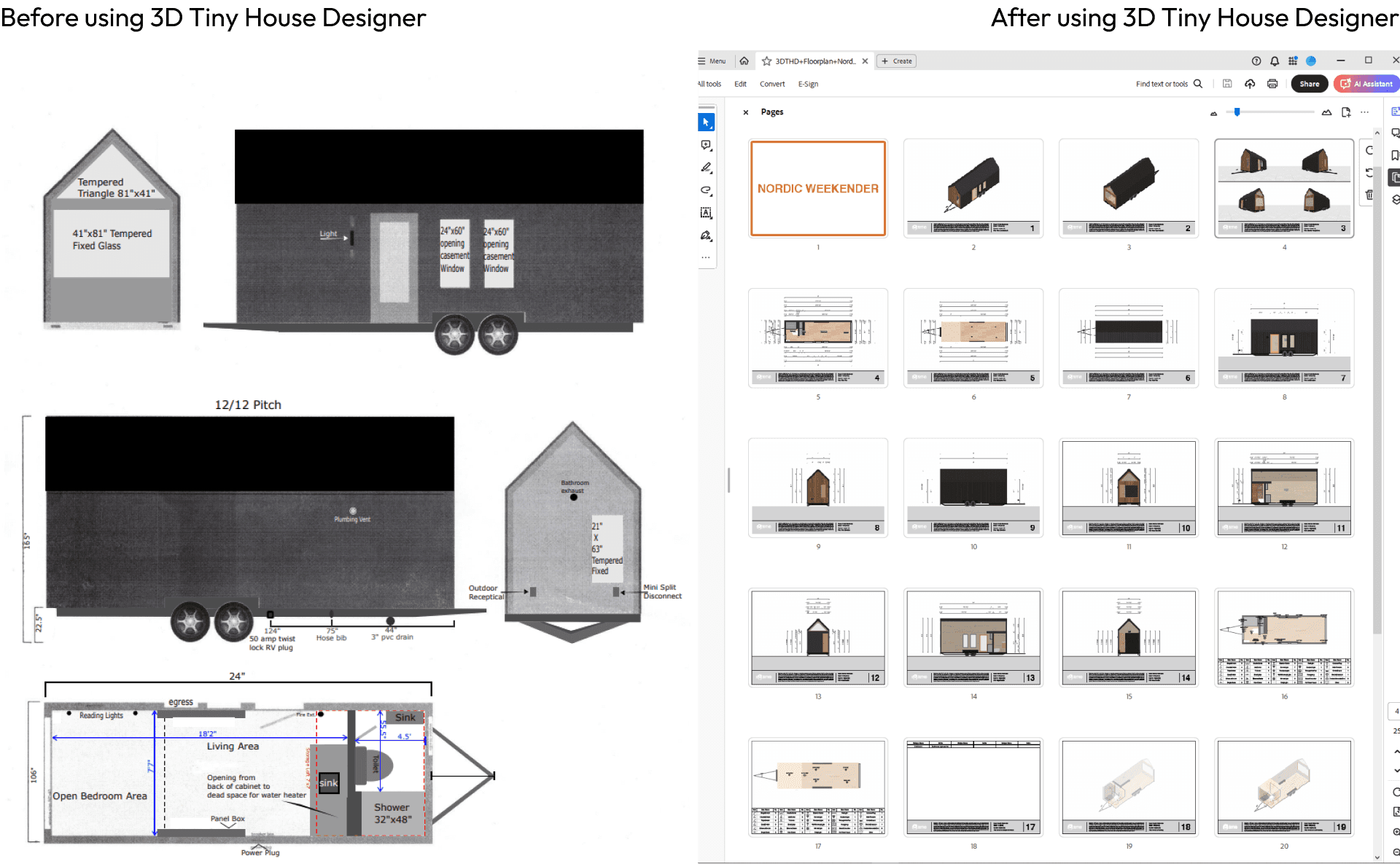
Task: Click the print icon
Action: (x=1272, y=84)
